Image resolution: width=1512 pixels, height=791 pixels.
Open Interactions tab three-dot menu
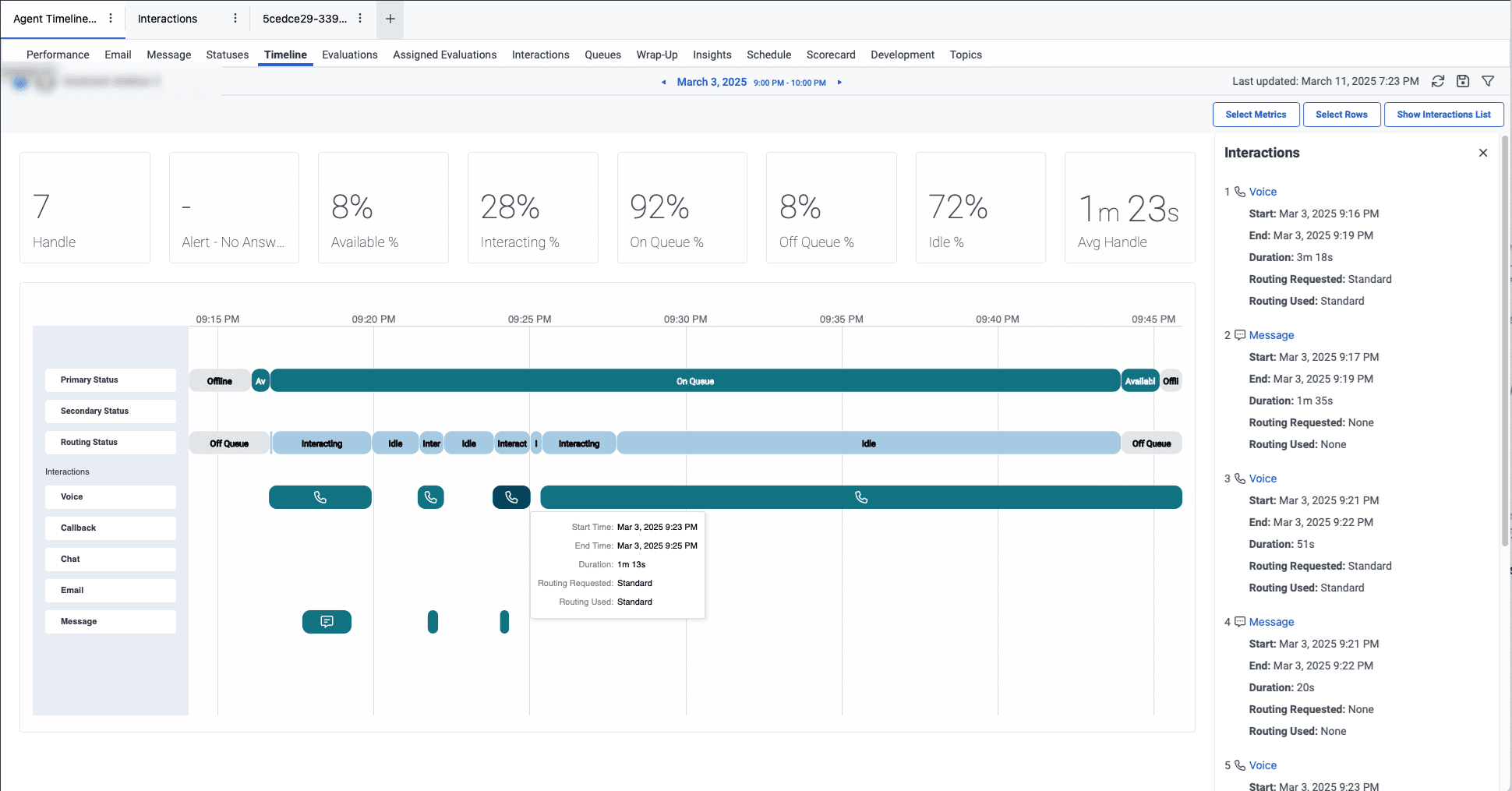click(x=235, y=19)
